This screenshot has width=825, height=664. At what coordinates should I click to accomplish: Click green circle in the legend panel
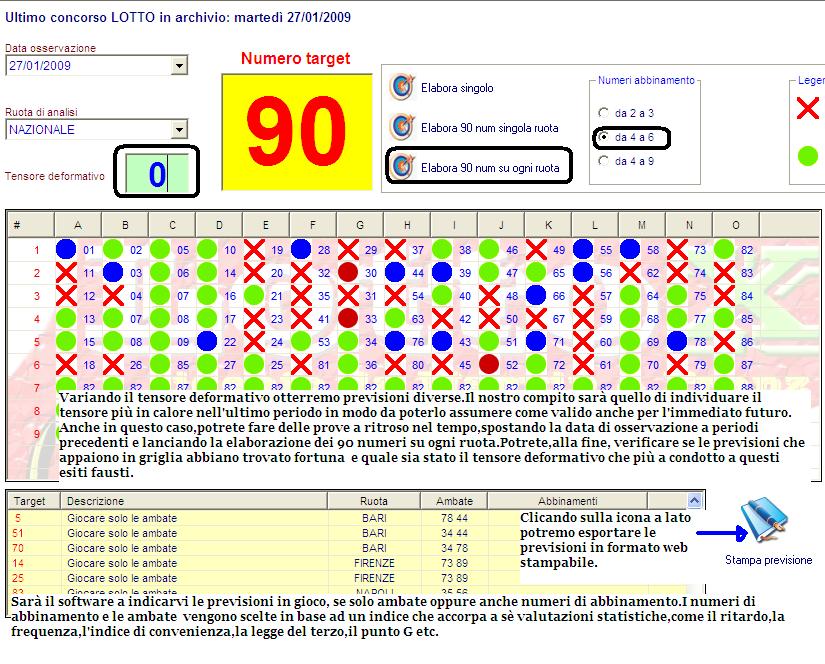coord(808,156)
